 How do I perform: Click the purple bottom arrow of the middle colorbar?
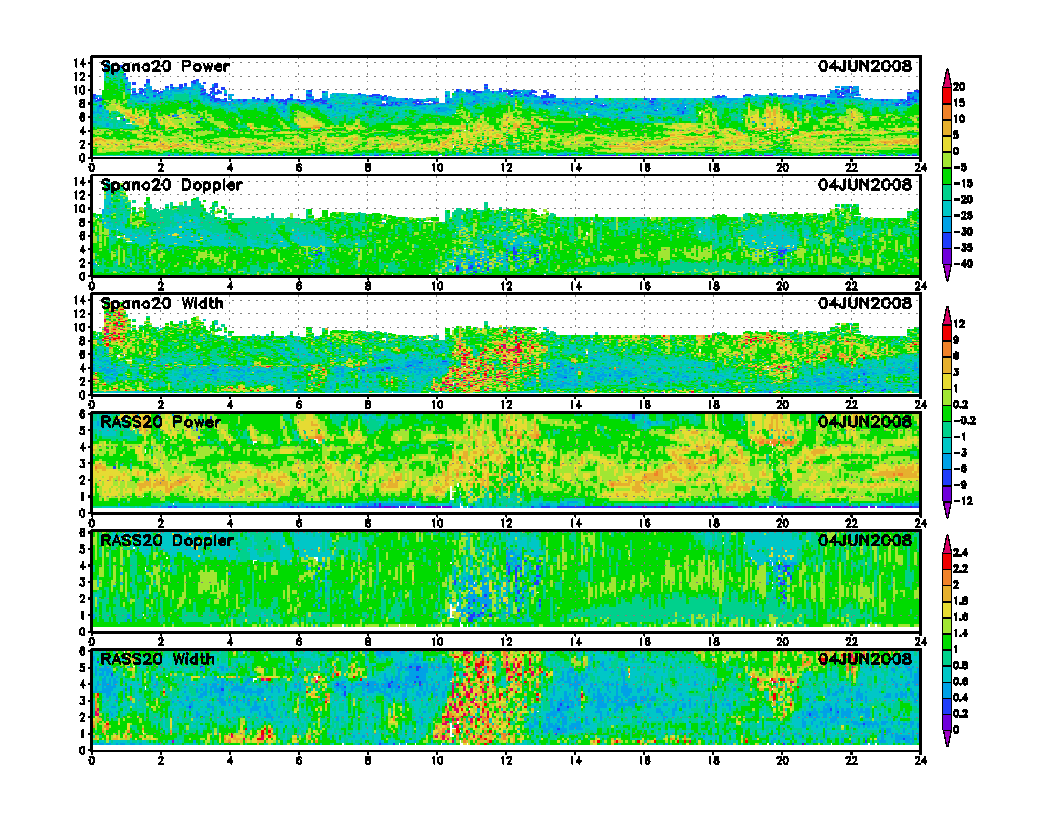946,513
